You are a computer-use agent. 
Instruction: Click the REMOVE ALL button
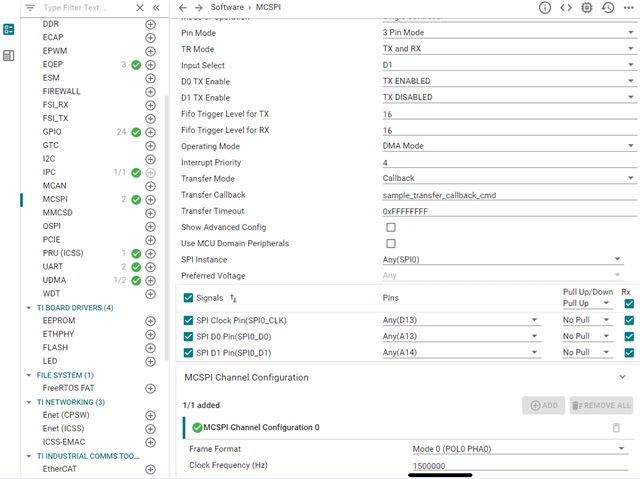point(601,405)
